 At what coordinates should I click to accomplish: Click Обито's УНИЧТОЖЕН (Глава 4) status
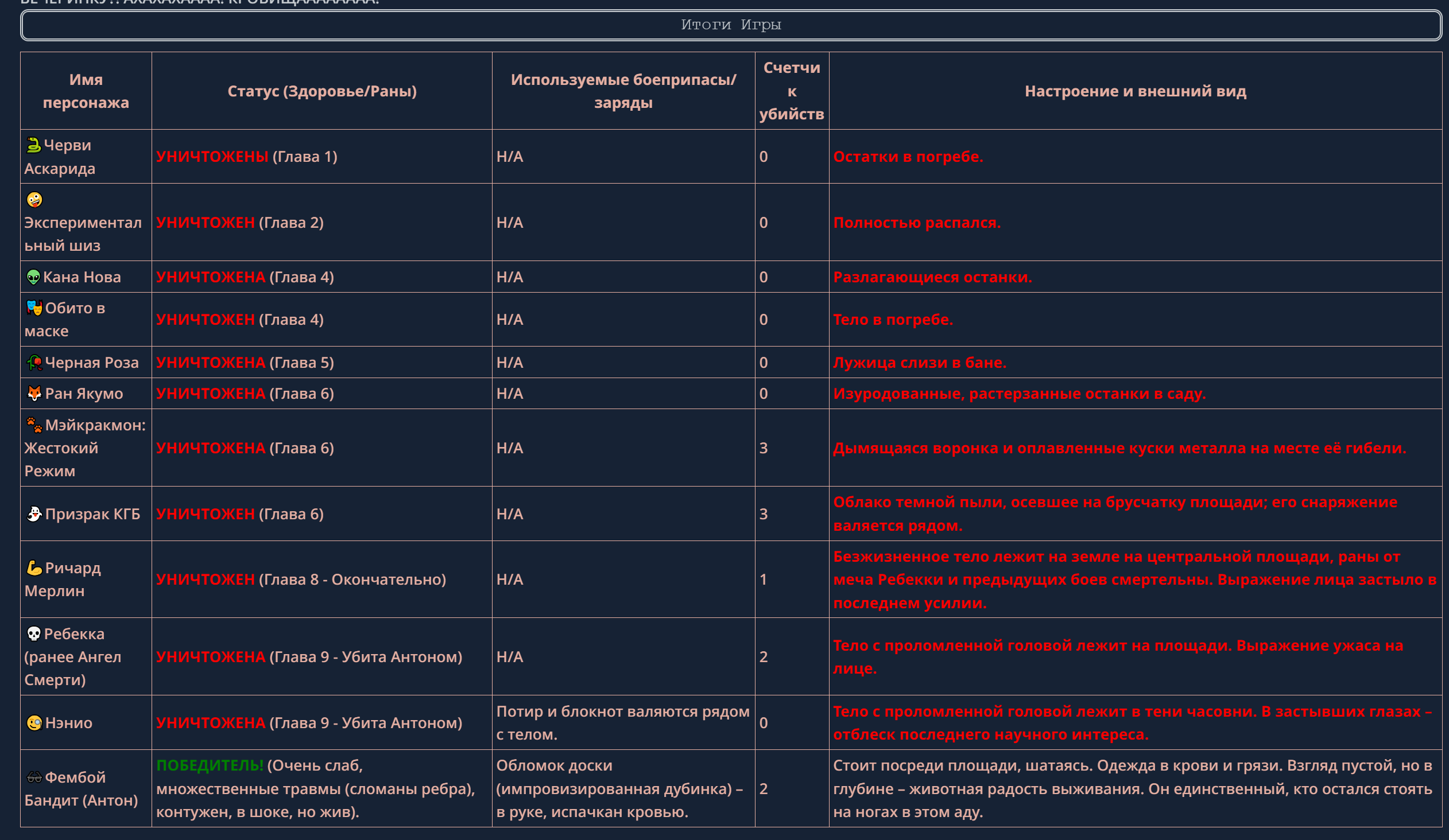tap(240, 320)
